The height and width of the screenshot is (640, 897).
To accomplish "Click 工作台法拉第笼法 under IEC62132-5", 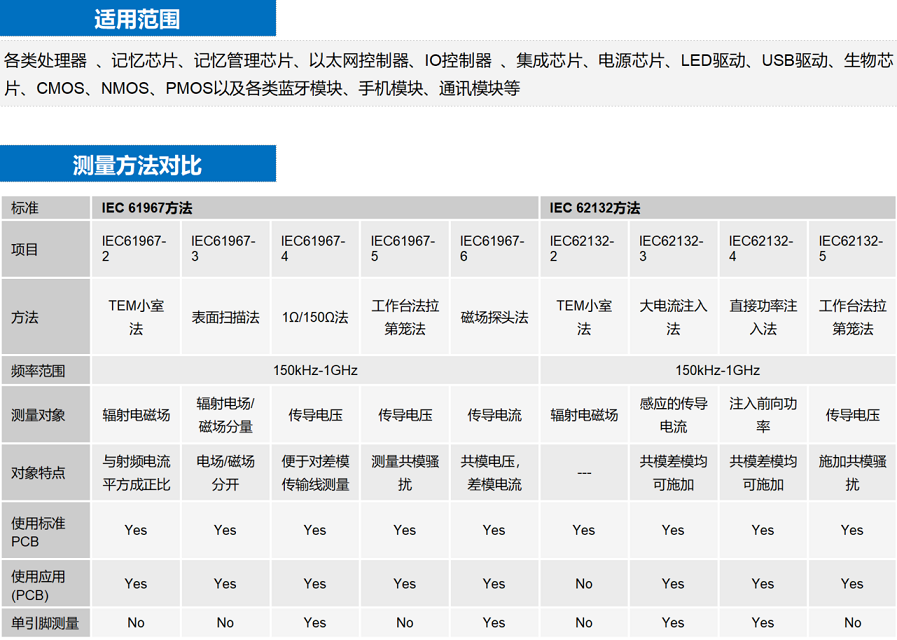I will click(852, 316).
